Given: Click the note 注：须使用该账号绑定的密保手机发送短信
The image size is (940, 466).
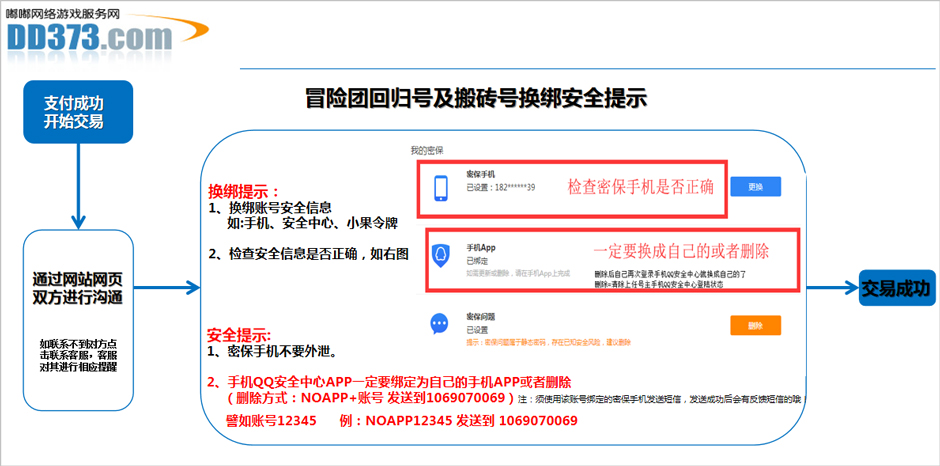Looking at the screenshot, I should [658, 398].
